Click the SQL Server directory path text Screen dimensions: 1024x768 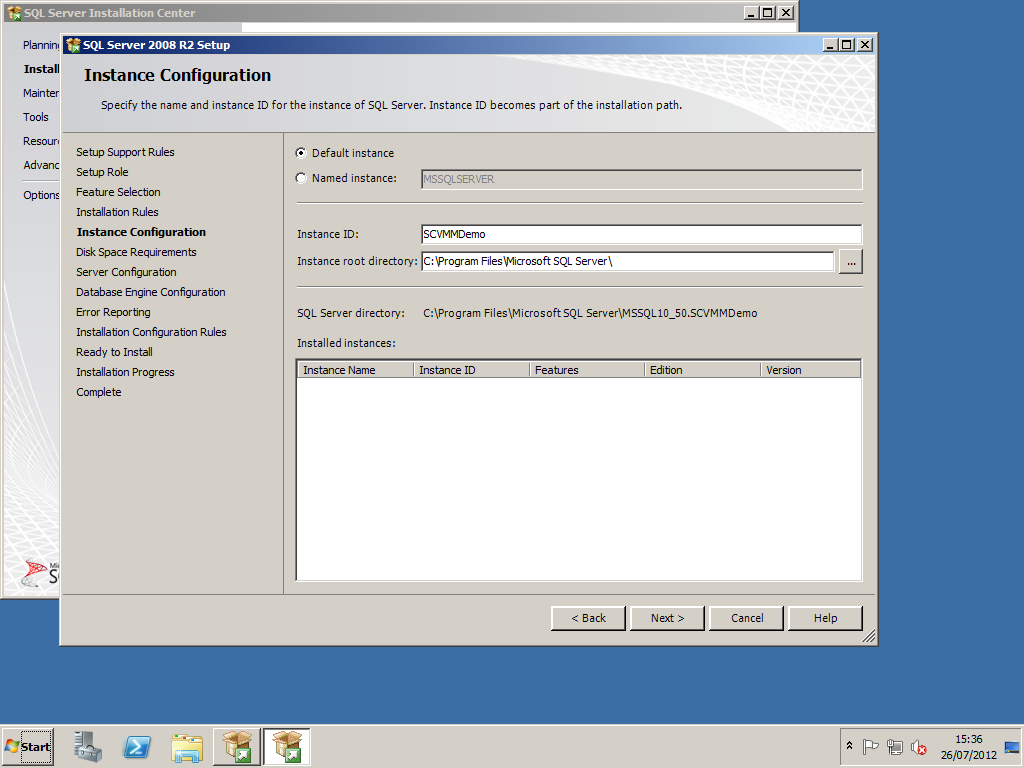tap(590, 313)
